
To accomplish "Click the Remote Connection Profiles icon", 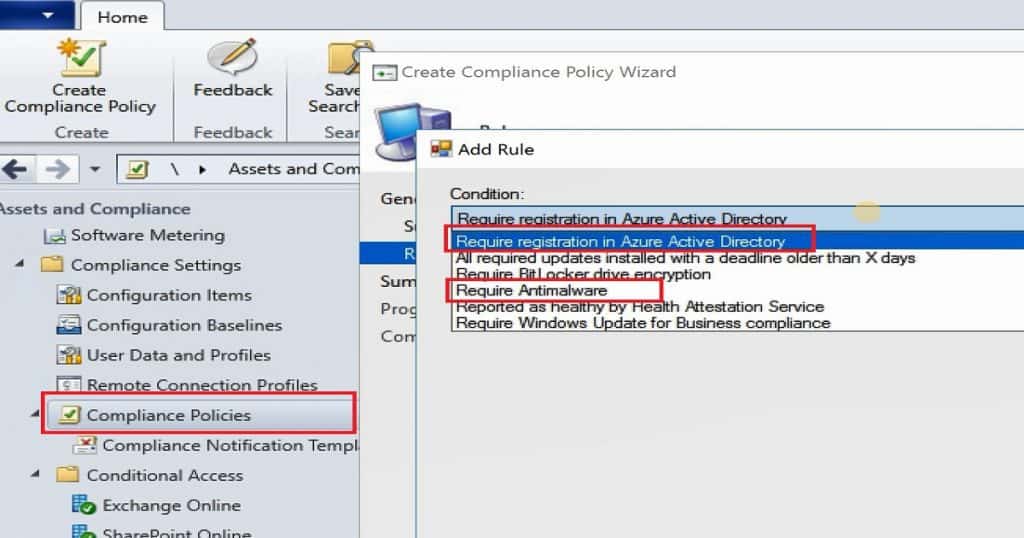I will [x=69, y=385].
